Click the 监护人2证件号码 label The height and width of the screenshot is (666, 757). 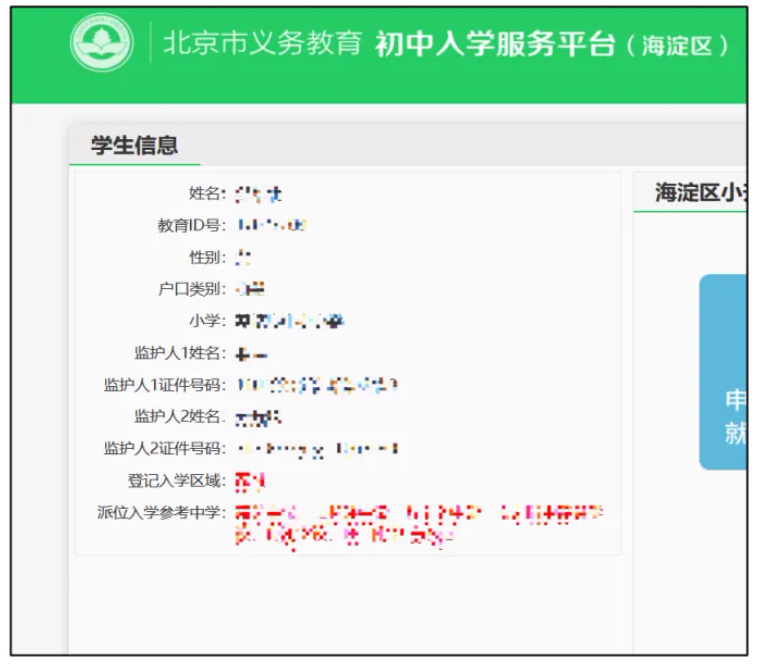click(164, 449)
